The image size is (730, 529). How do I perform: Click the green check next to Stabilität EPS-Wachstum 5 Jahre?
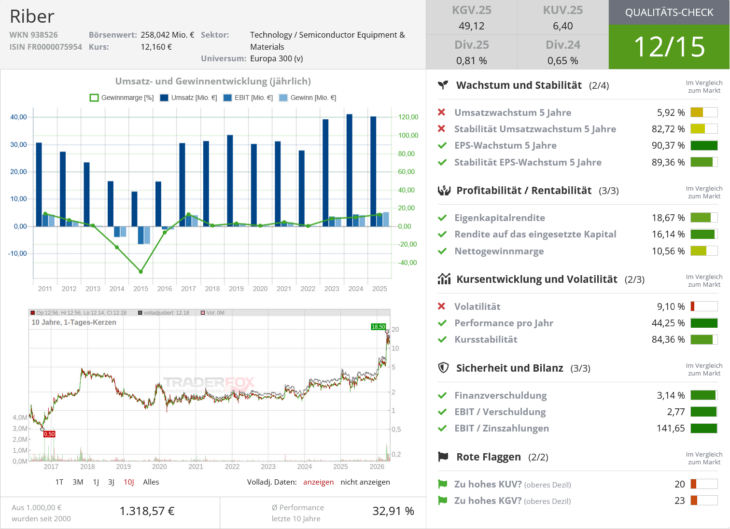pos(442,162)
